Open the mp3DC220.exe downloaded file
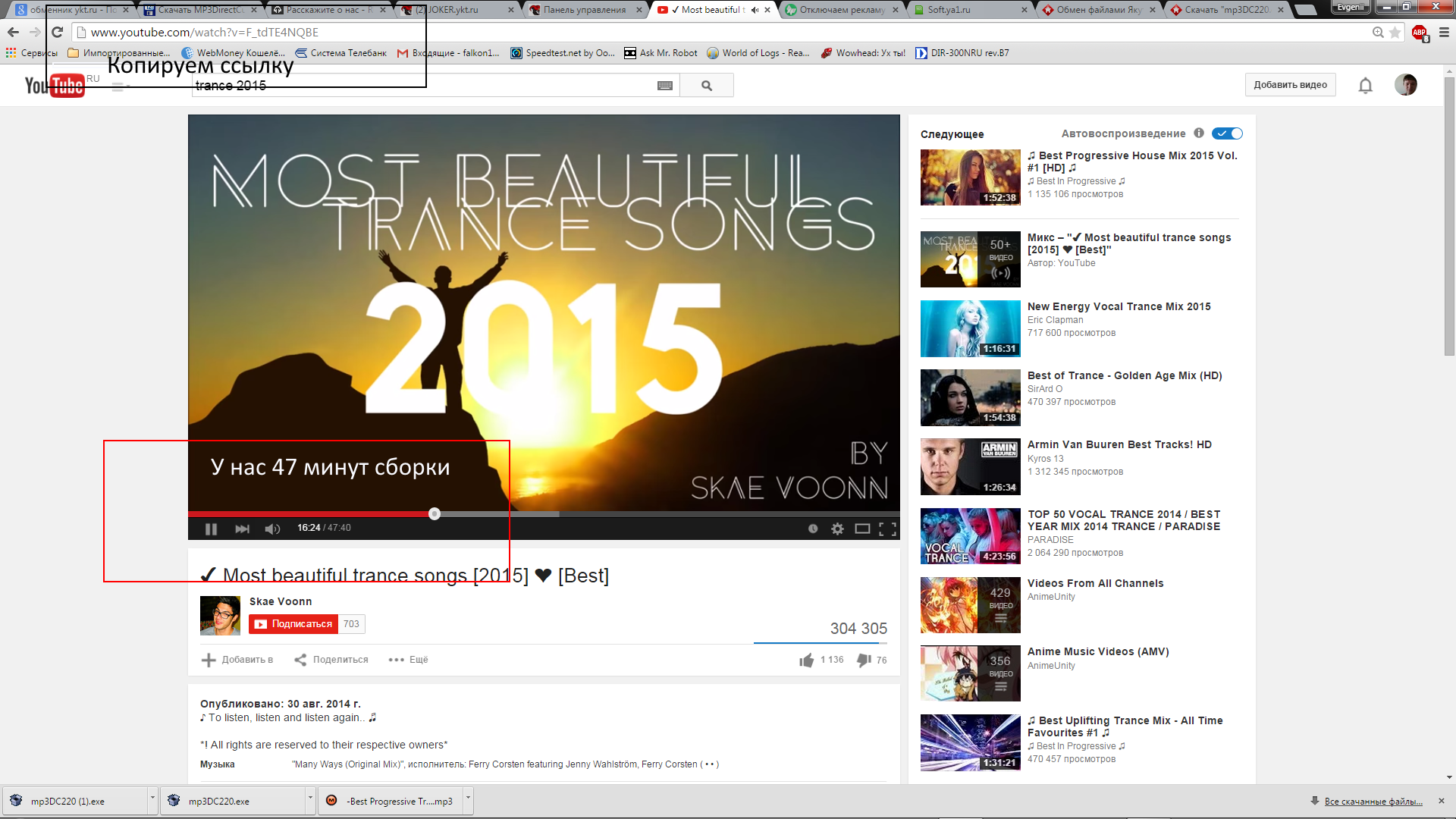This screenshot has width=1456, height=819. coord(234,801)
